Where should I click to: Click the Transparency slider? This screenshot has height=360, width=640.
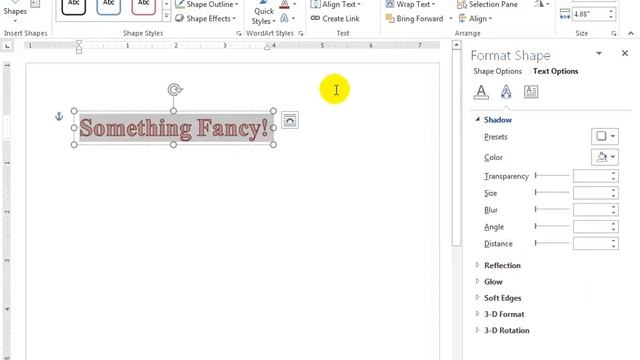[x=552, y=176]
